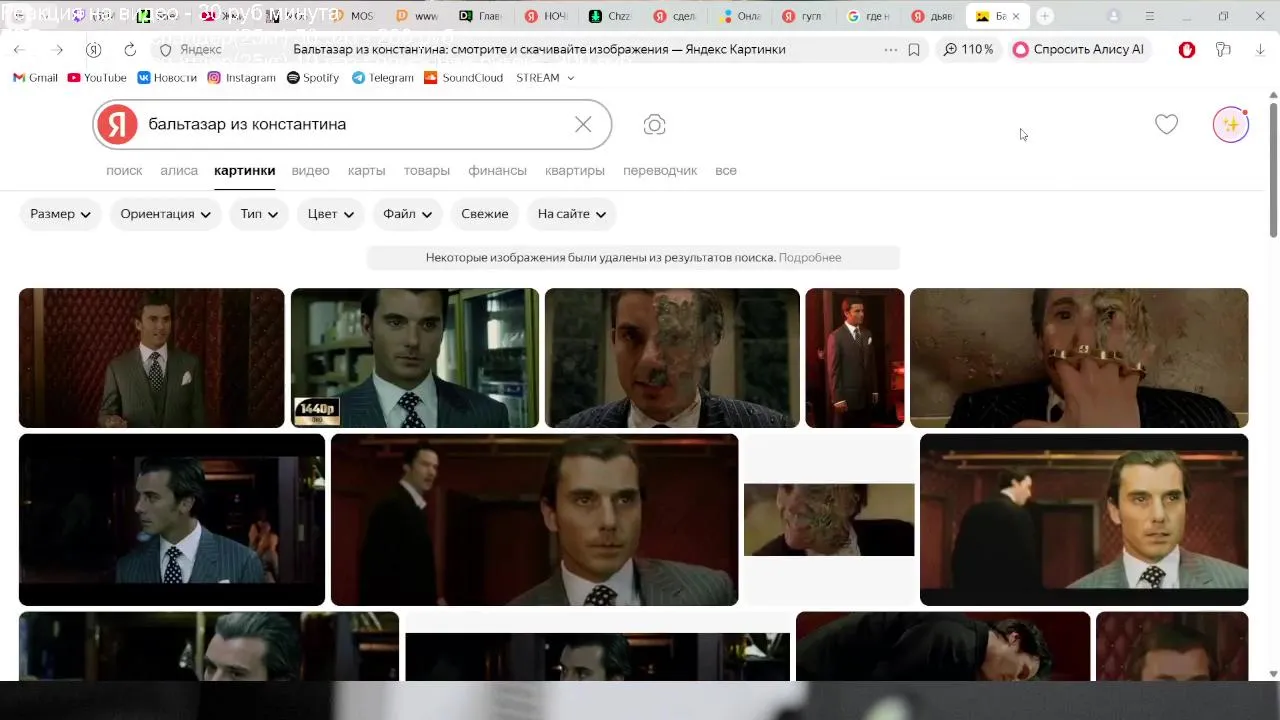Screen dimensions: 1280x720
Task: Open the first thumbnail with red quilted wall
Action: (x=151, y=358)
